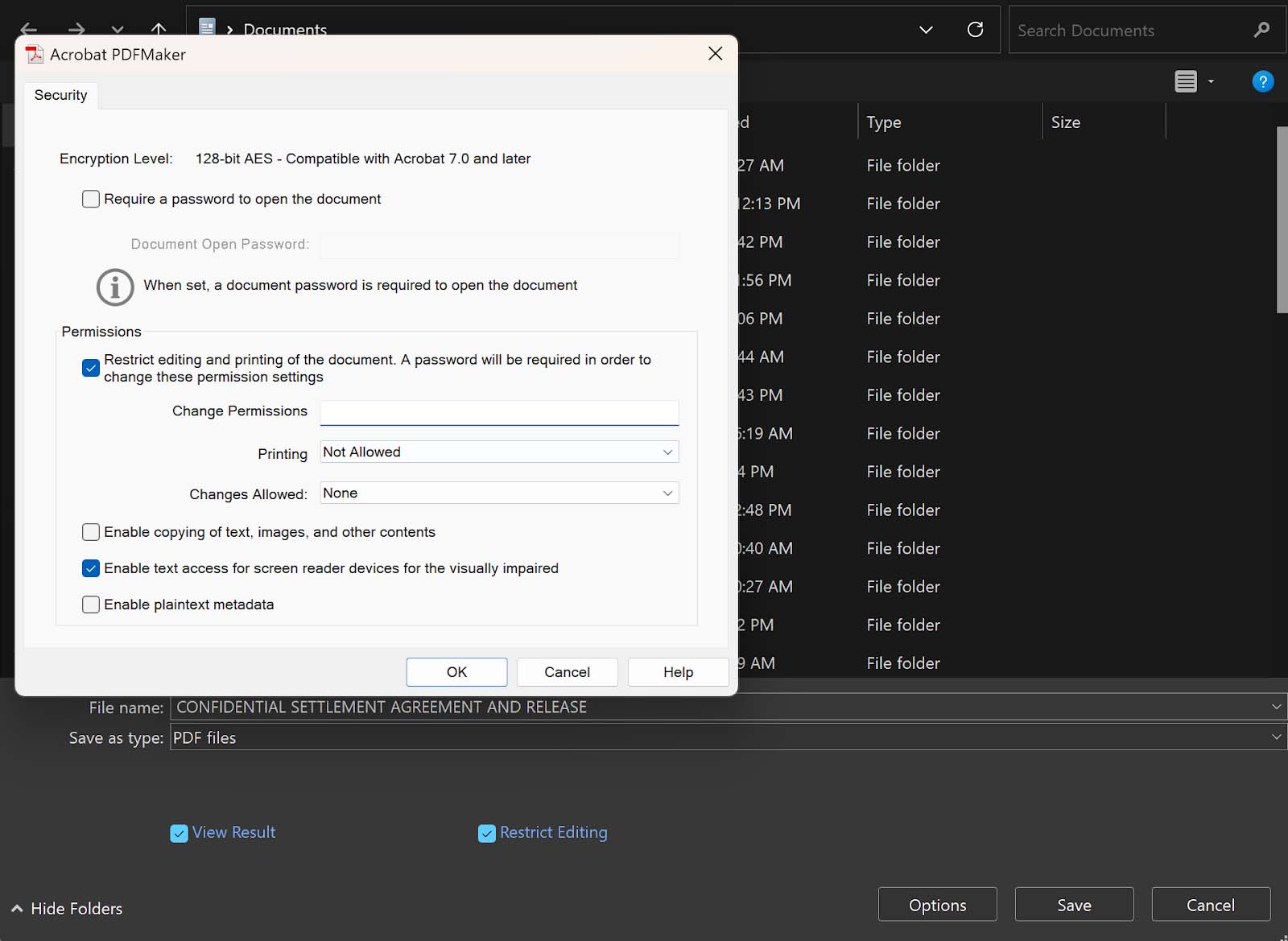Screen dimensions: 1288x941
Task: Uncheck View Result checkbox
Action: point(179,833)
